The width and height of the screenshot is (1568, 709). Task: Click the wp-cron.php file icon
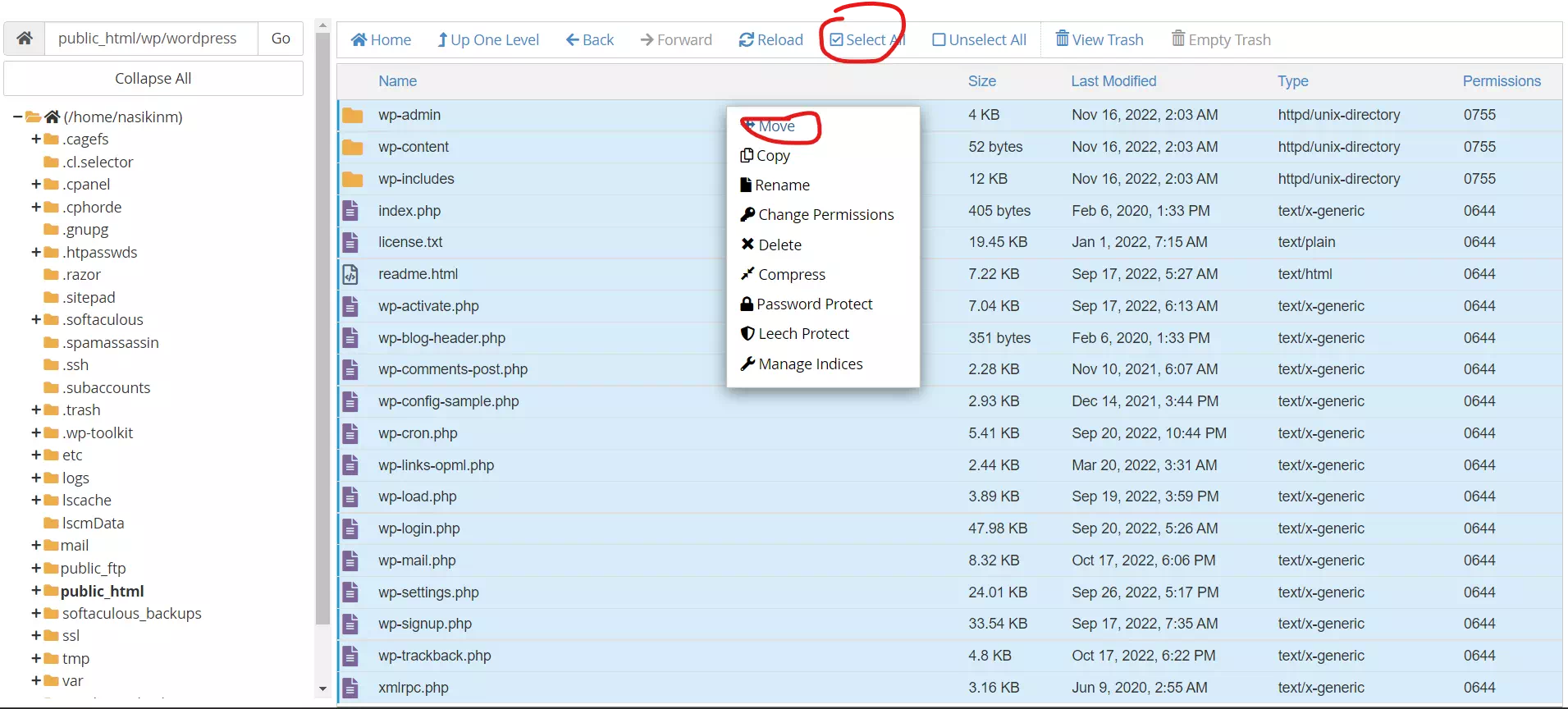pyautogui.click(x=350, y=433)
